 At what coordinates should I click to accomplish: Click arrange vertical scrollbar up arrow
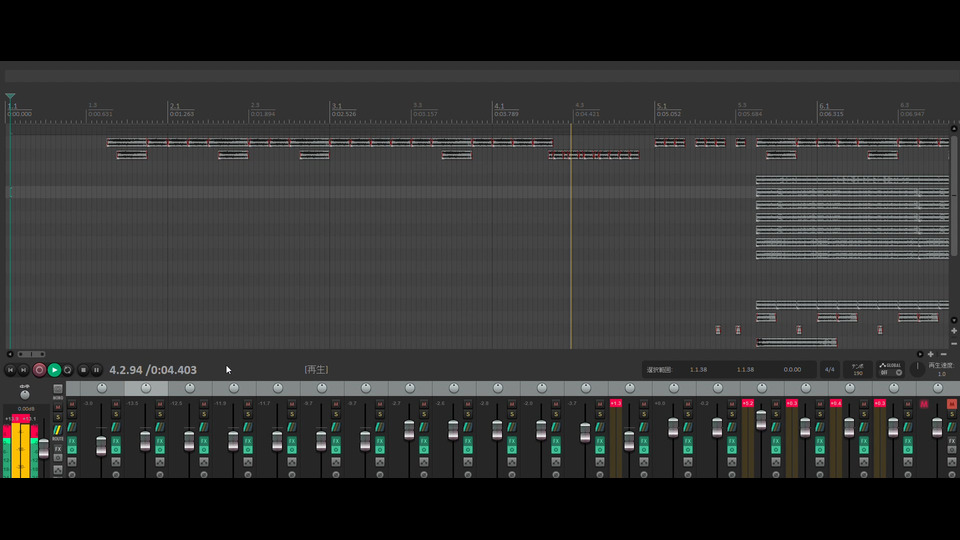coord(954,129)
